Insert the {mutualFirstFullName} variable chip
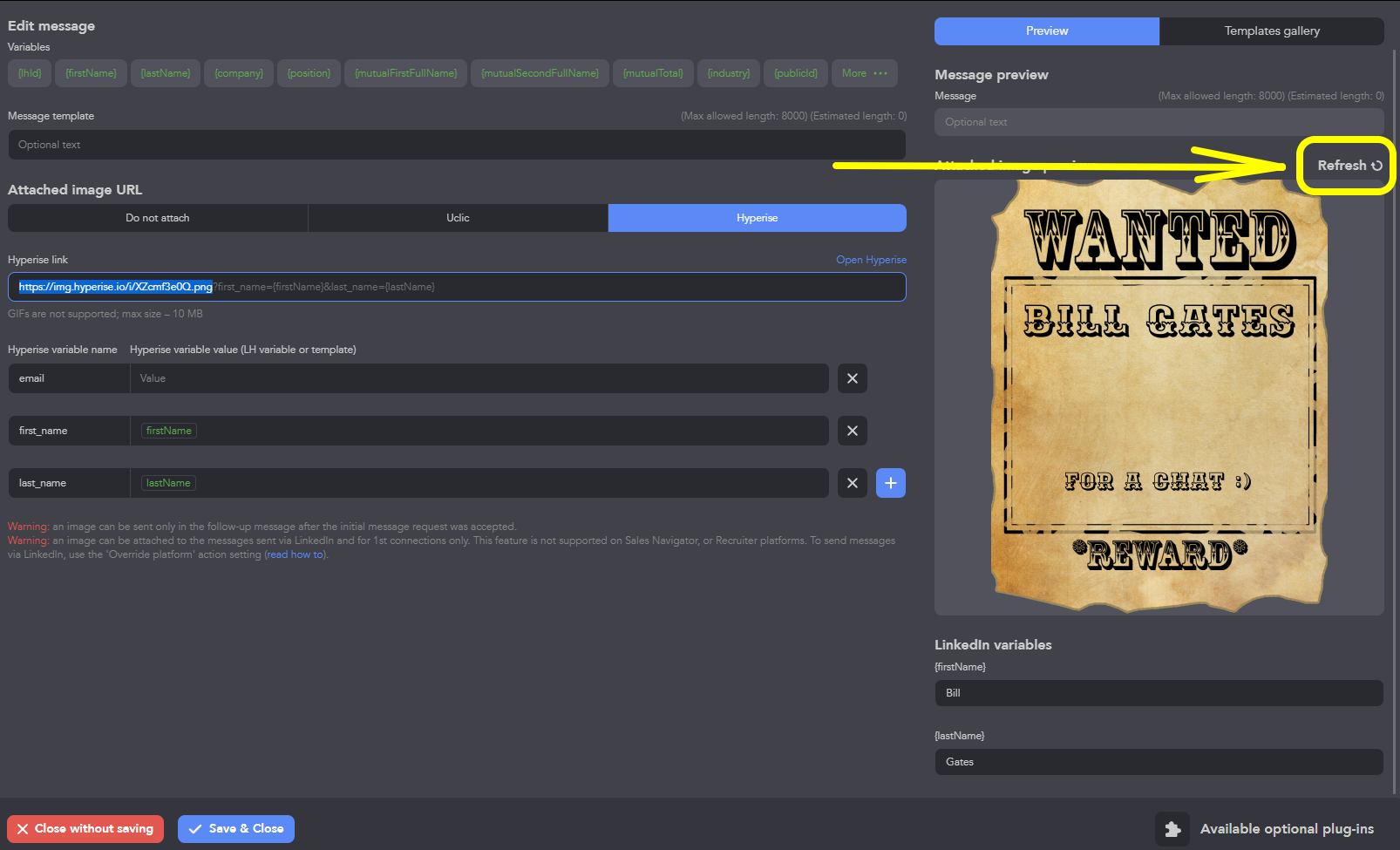The height and width of the screenshot is (850, 1400). [x=405, y=73]
